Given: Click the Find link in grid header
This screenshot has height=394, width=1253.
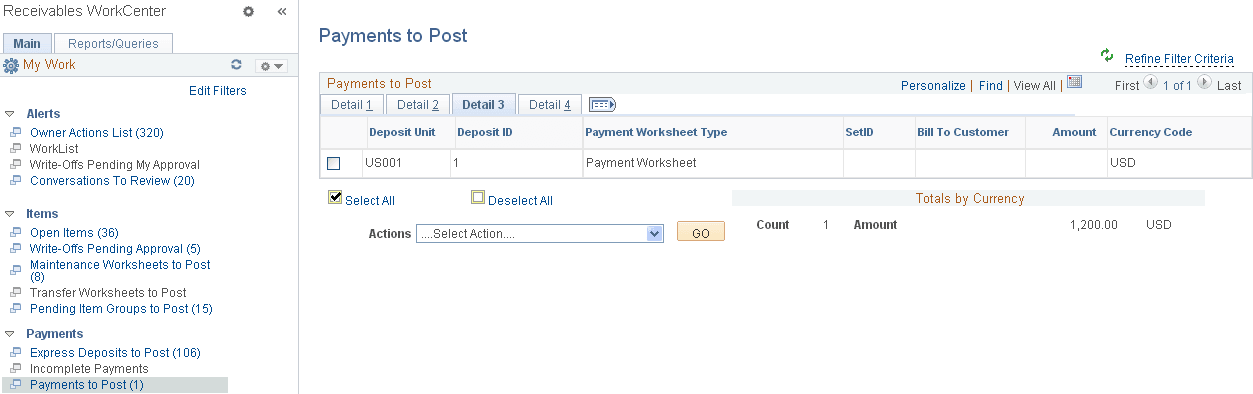Looking at the screenshot, I should pos(991,86).
